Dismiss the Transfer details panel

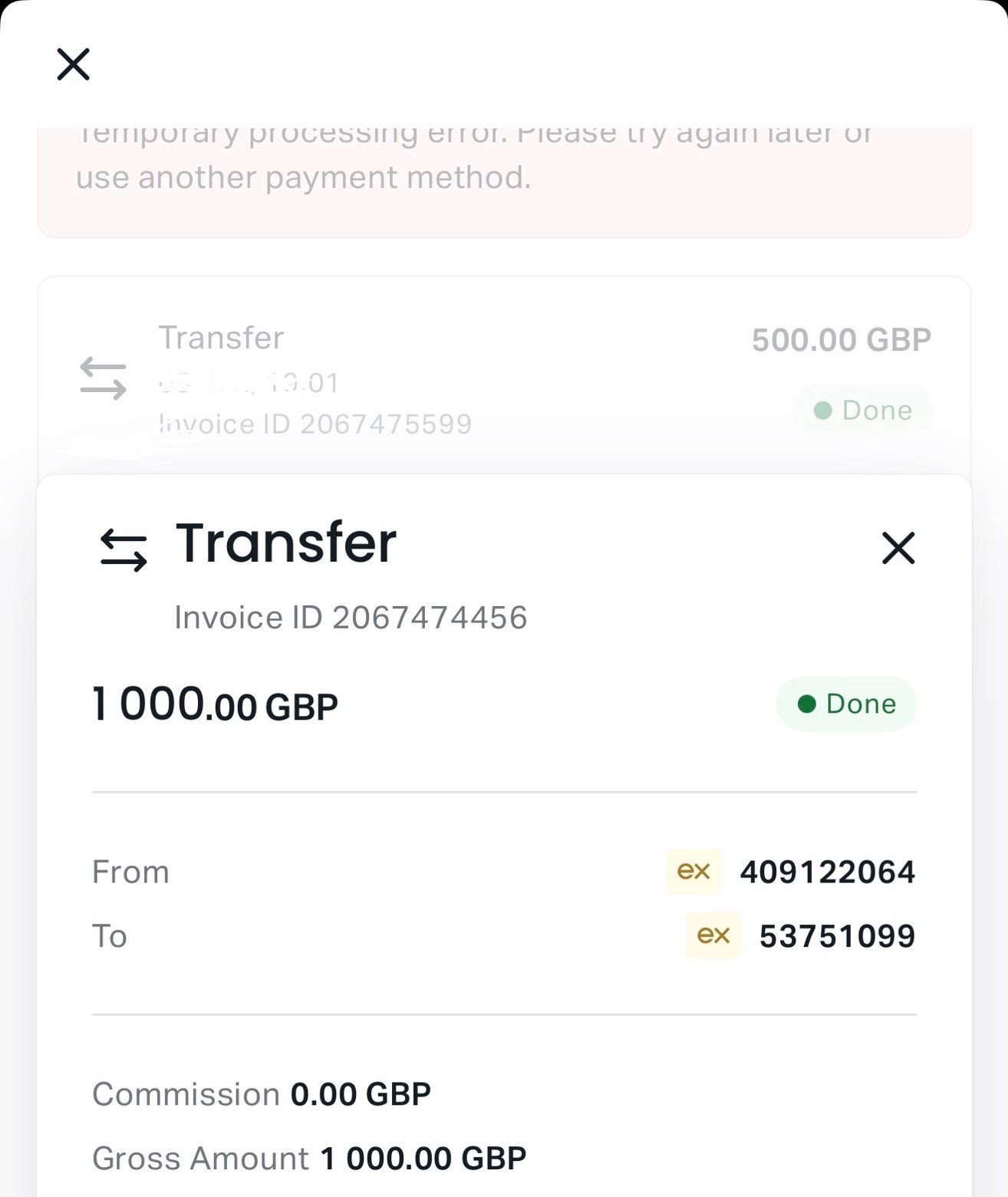pos(898,548)
